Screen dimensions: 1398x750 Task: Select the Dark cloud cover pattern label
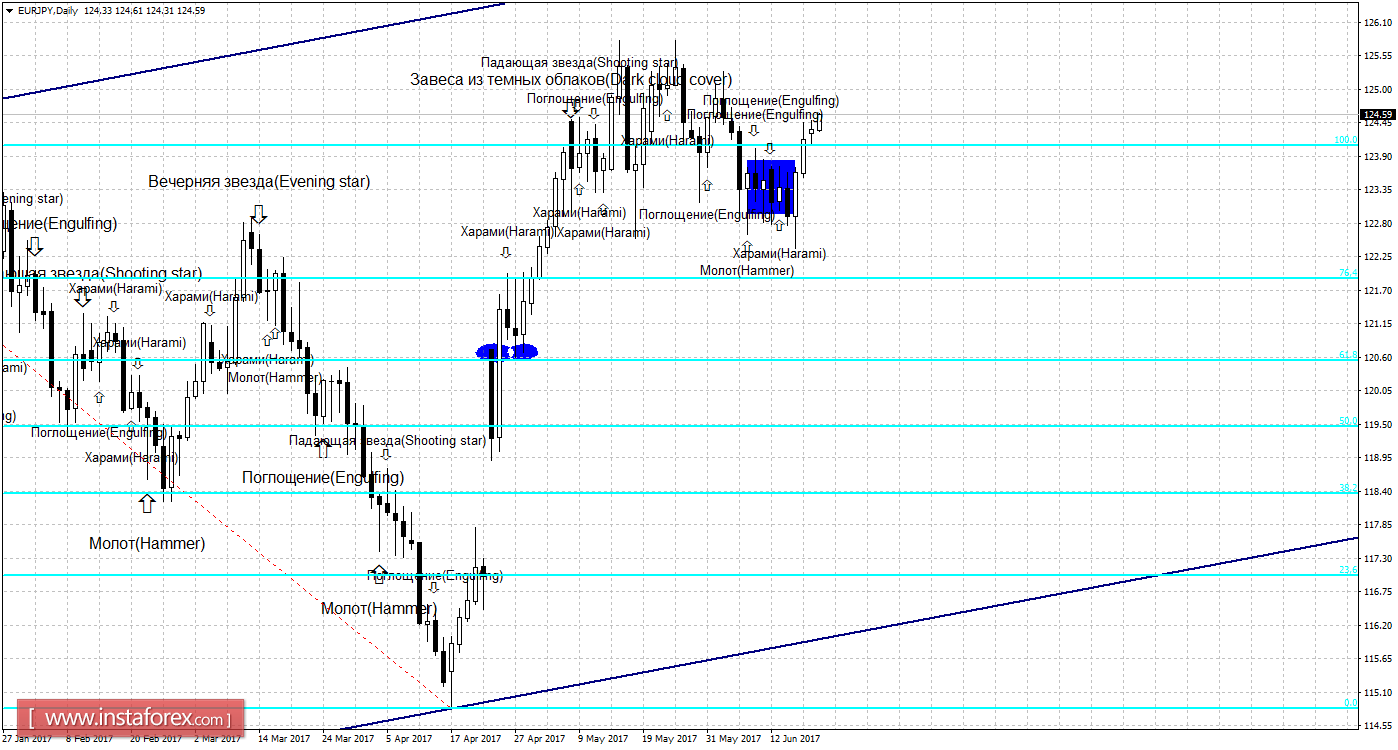(571, 79)
